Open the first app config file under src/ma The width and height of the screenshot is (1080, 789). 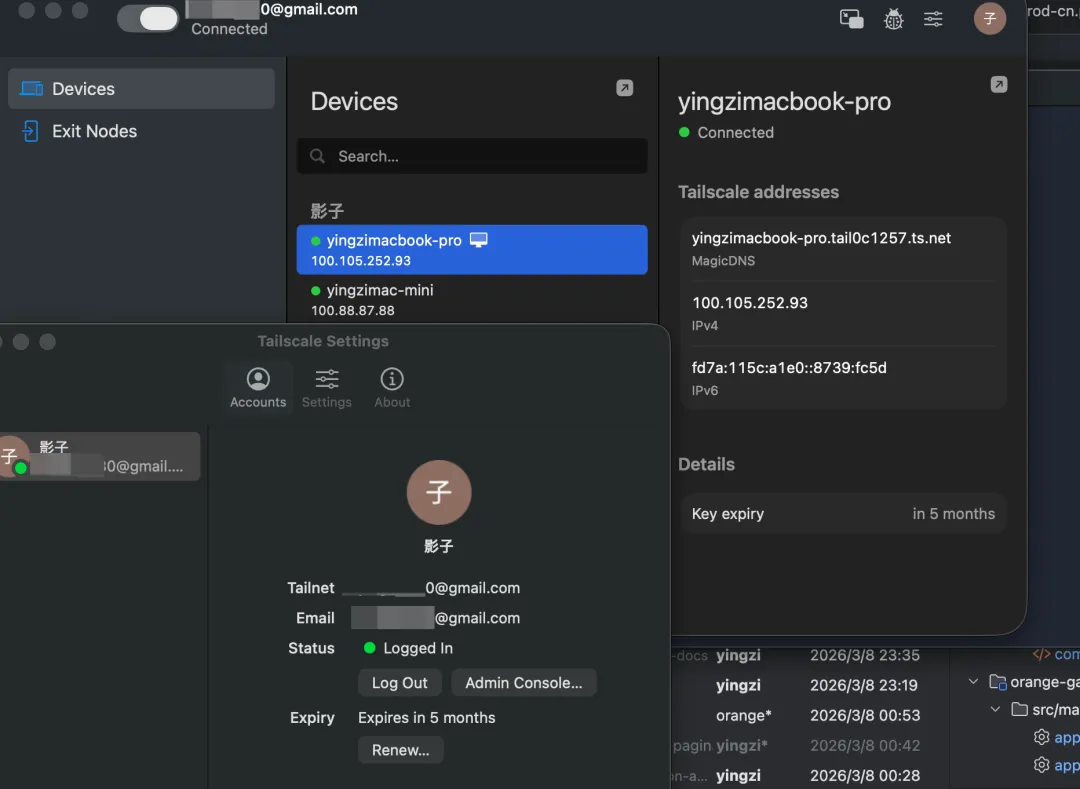[x=1057, y=737]
